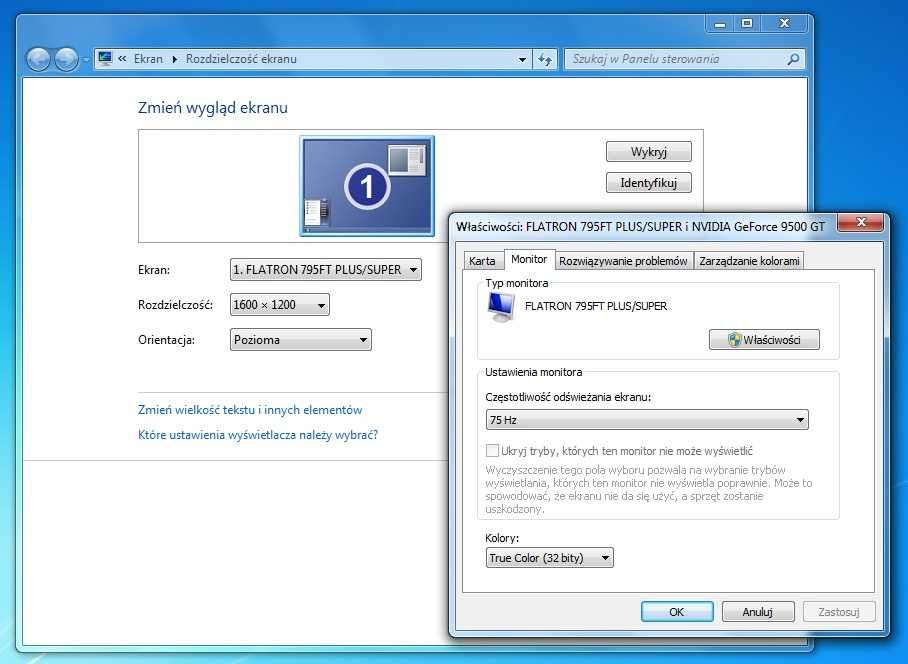The height and width of the screenshot is (664, 908).
Task: Click the Identyfikuj button
Action: point(649,183)
